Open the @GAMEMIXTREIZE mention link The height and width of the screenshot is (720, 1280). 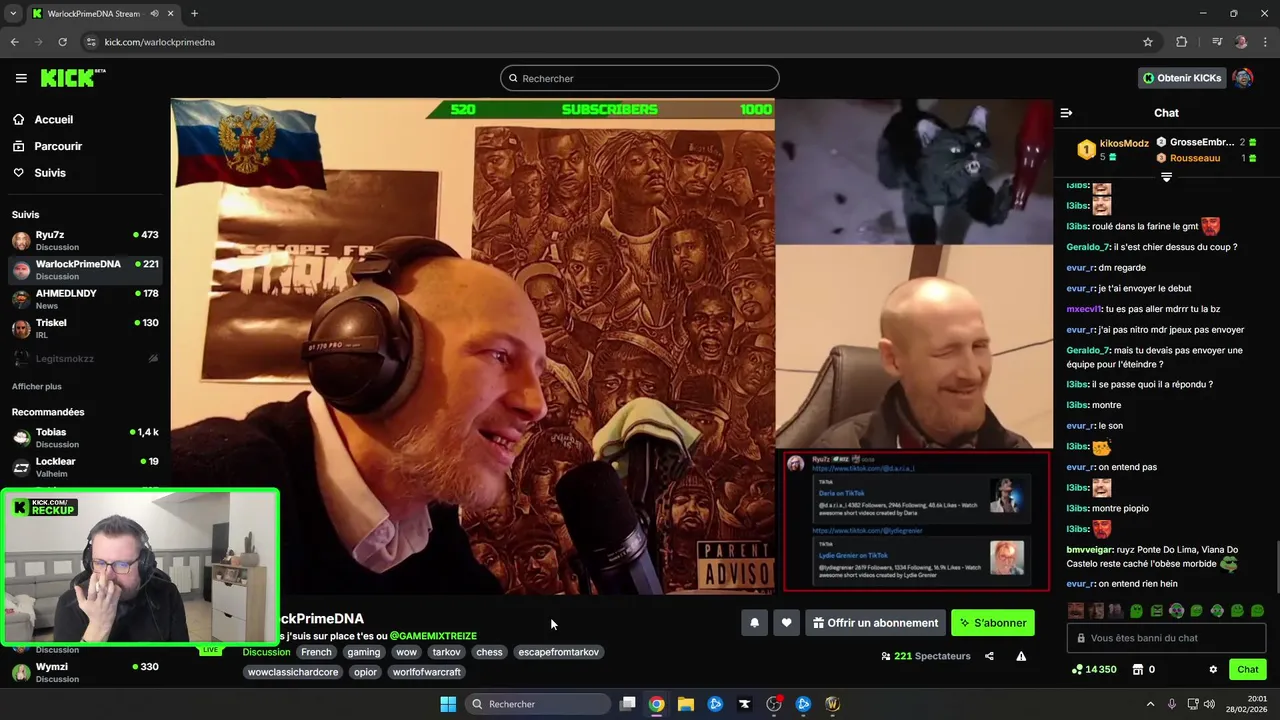433,636
